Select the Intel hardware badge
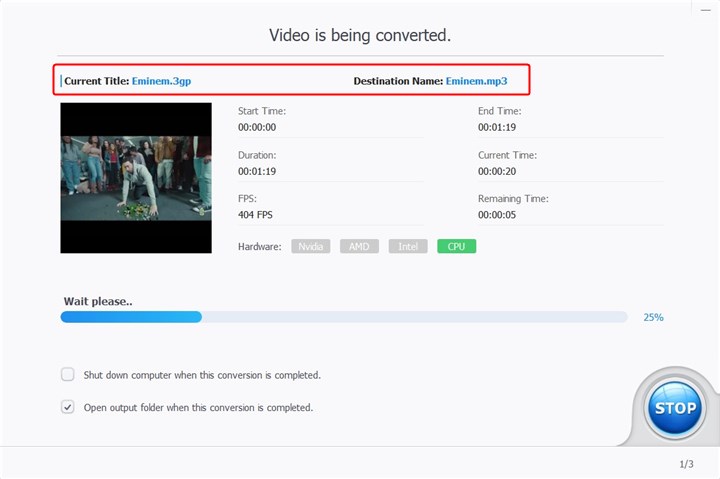The height and width of the screenshot is (479, 720). [x=408, y=246]
